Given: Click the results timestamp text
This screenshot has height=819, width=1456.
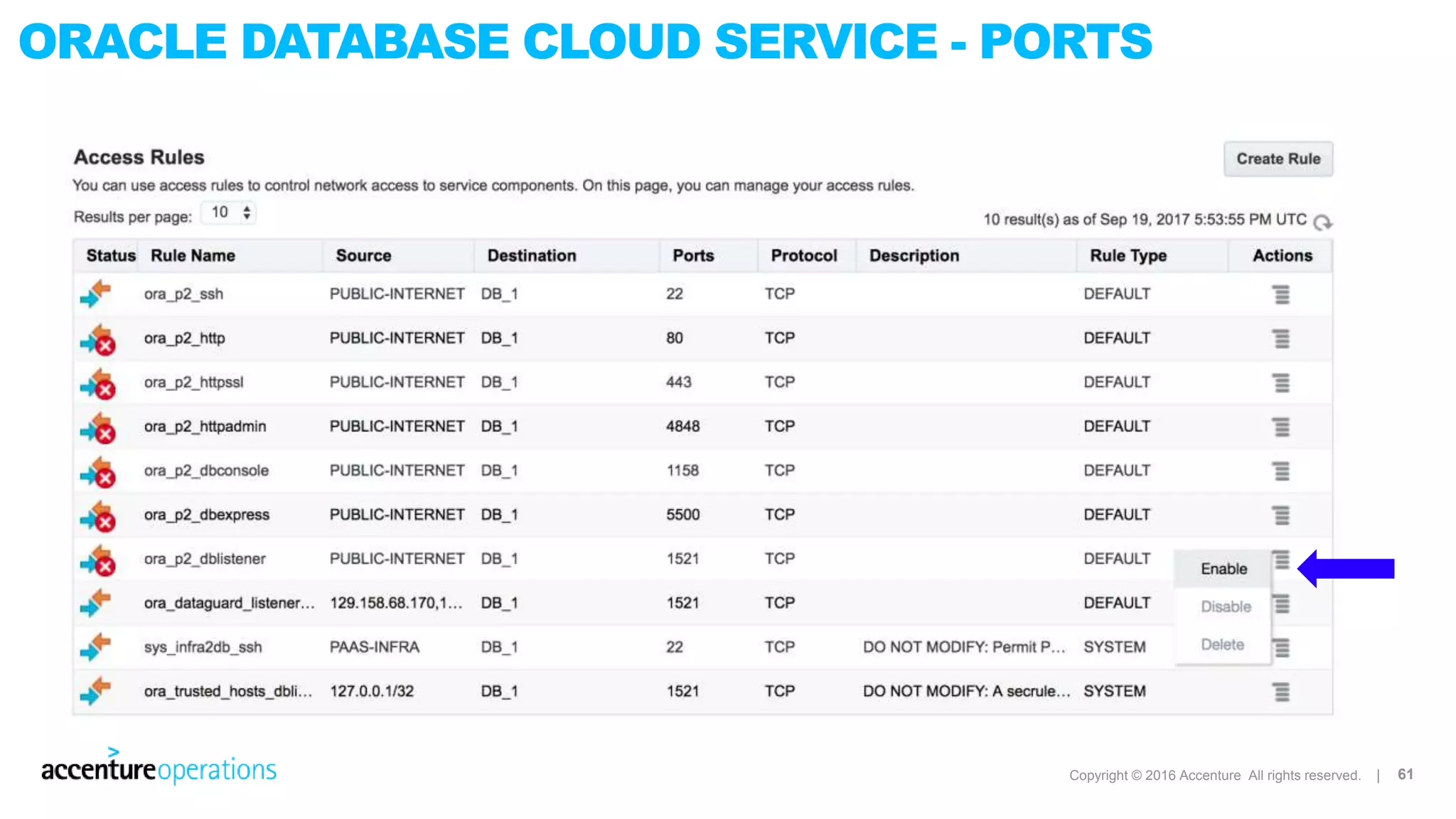Looking at the screenshot, I should pyautogui.click(x=1145, y=220).
